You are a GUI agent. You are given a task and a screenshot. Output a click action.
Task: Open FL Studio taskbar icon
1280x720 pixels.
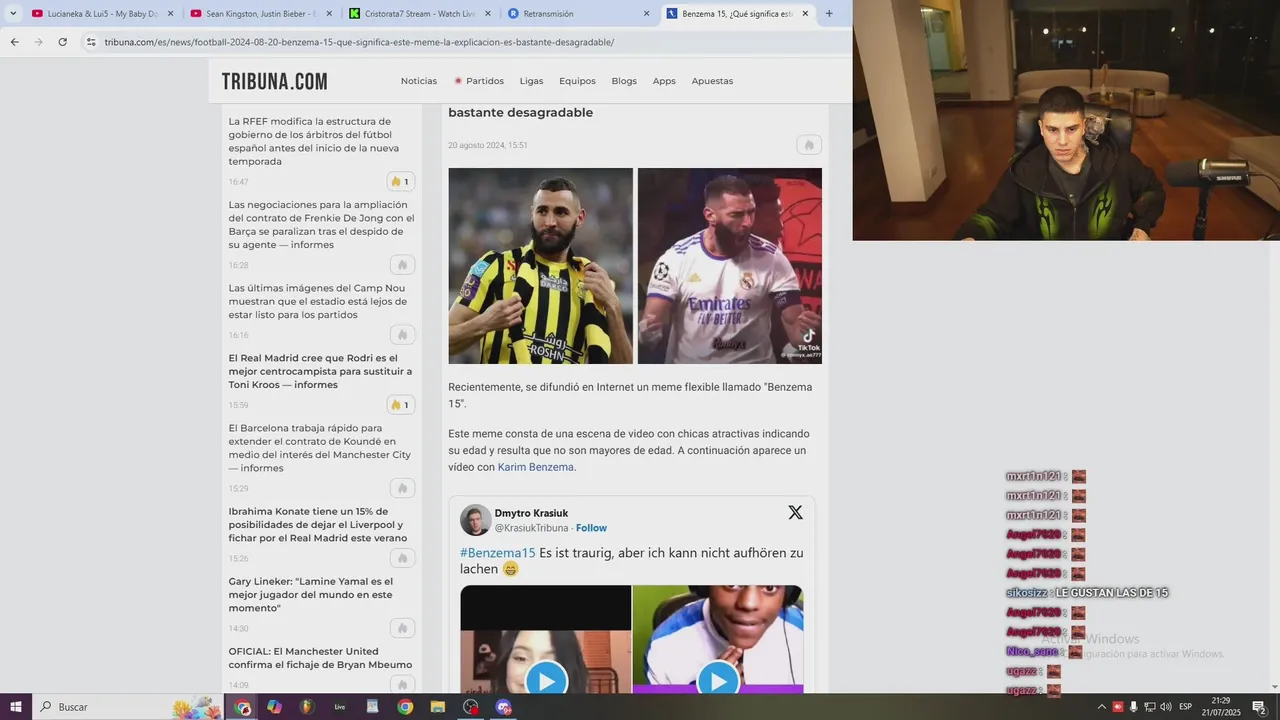pos(307,707)
